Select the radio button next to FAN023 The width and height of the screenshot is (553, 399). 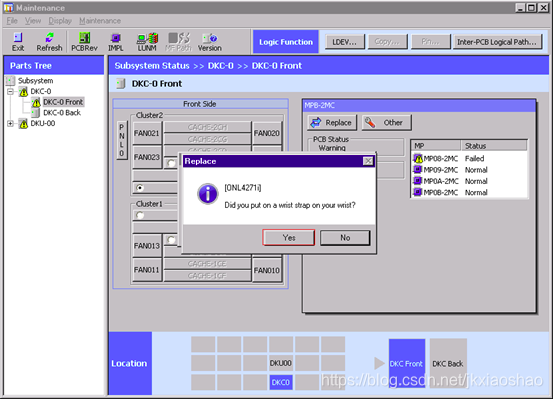(x=171, y=163)
